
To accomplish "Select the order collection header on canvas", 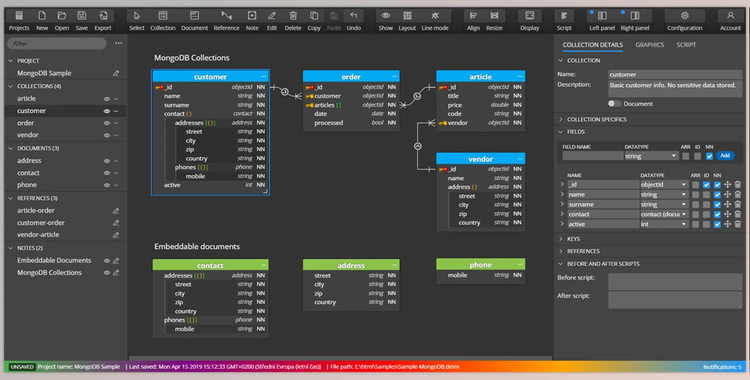I will pyautogui.click(x=351, y=77).
